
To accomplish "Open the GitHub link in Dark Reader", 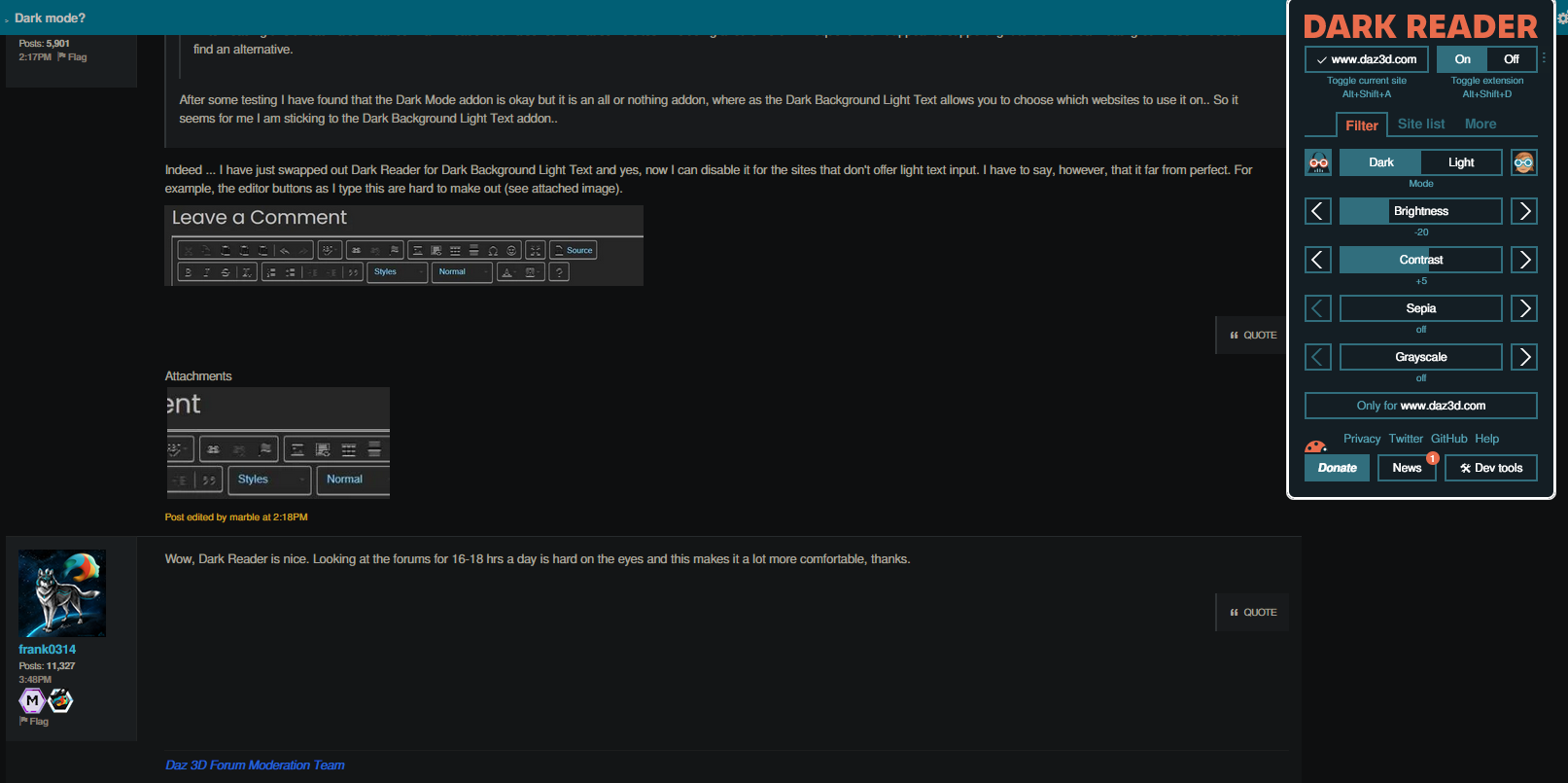I will click(1449, 439).
